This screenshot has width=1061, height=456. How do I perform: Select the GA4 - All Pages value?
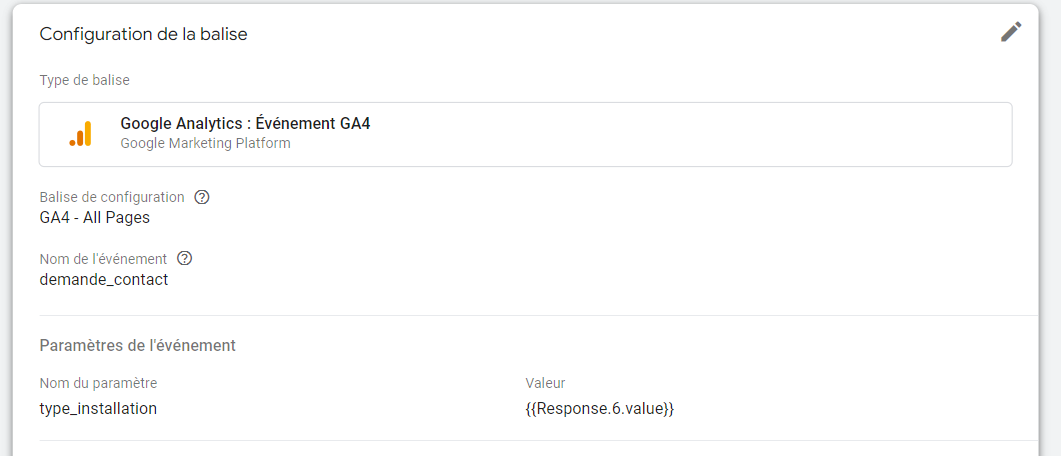click(x=95, y=217)
